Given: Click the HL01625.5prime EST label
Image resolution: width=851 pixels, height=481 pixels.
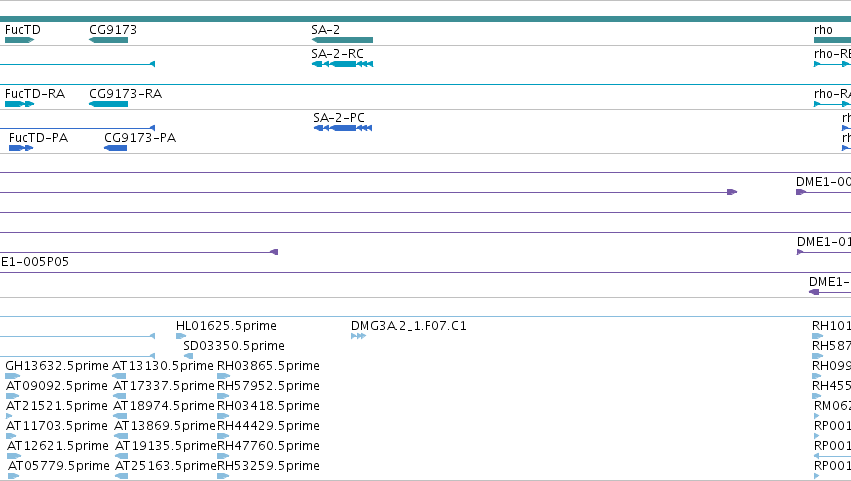Looking at the screenshot, I should click(226, 326).
